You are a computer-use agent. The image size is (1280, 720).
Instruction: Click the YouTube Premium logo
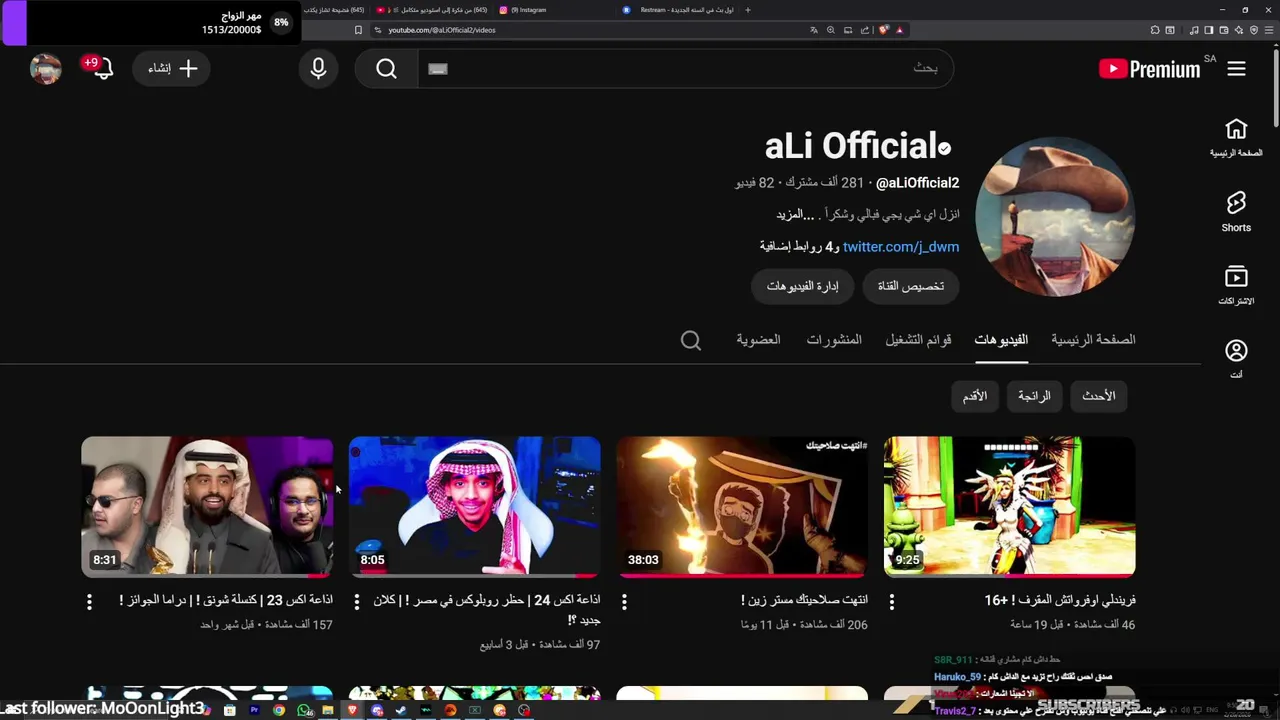click(x=1149, y=69)
